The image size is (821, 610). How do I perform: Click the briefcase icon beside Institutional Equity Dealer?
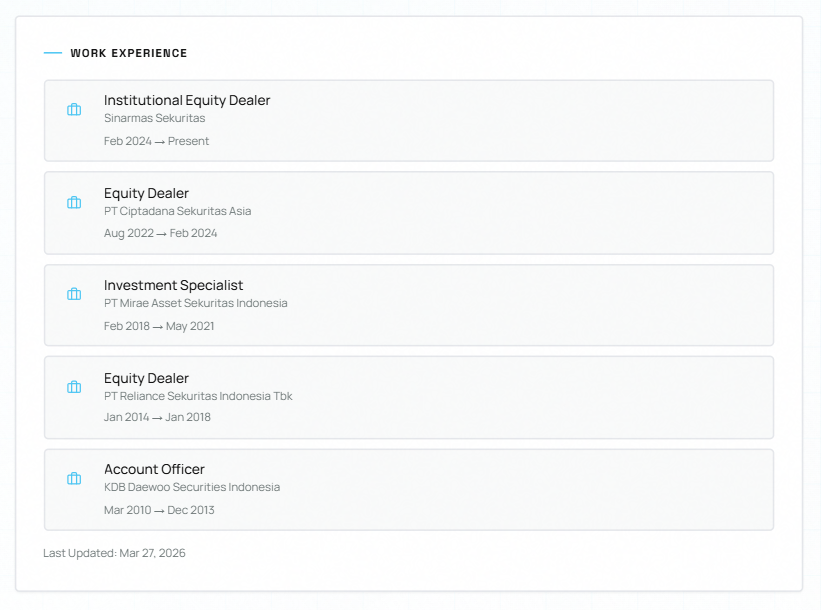coord(74,110)
